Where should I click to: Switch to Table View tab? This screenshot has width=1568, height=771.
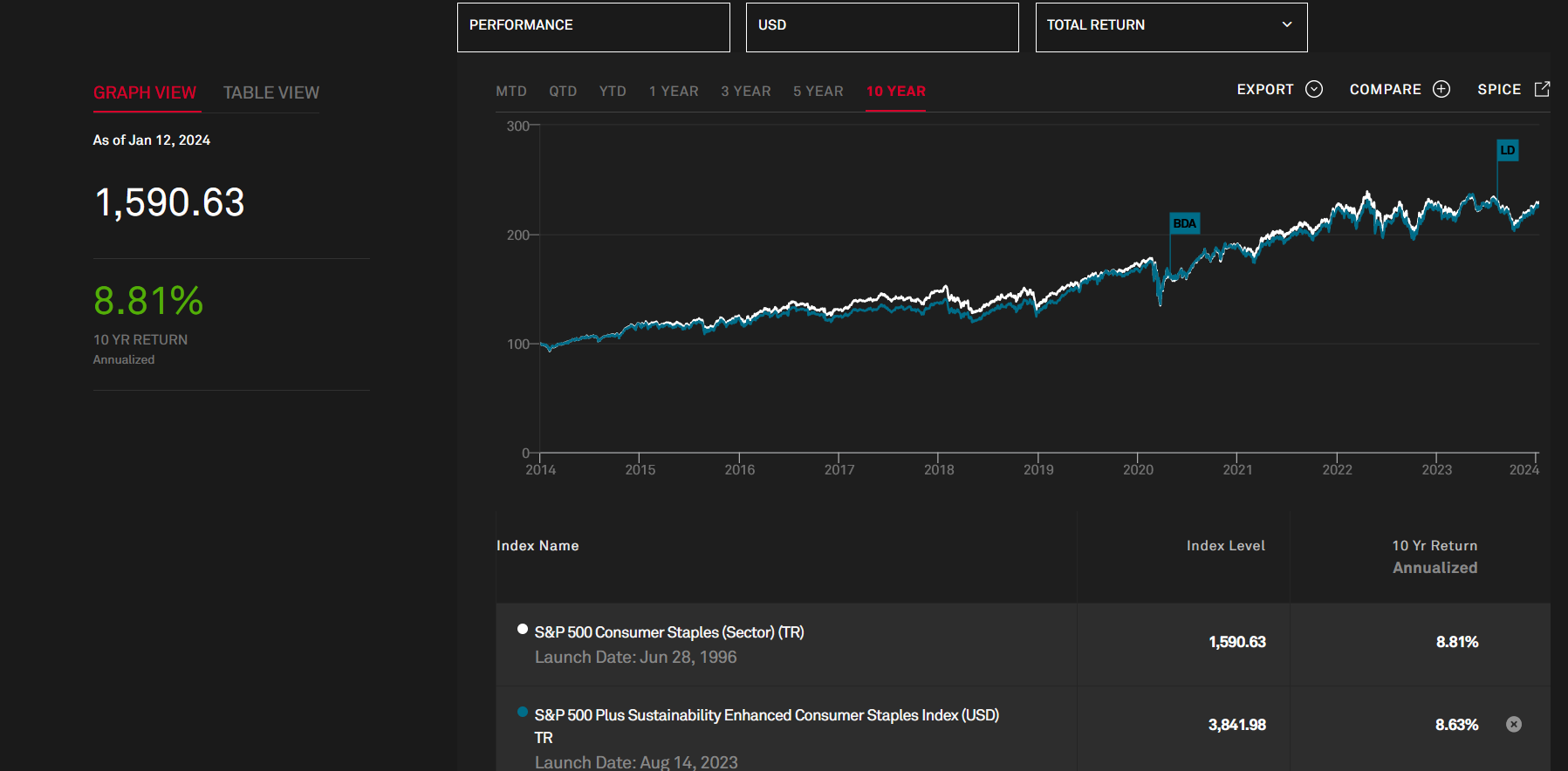pyautogui.click(x=270, y=92)
